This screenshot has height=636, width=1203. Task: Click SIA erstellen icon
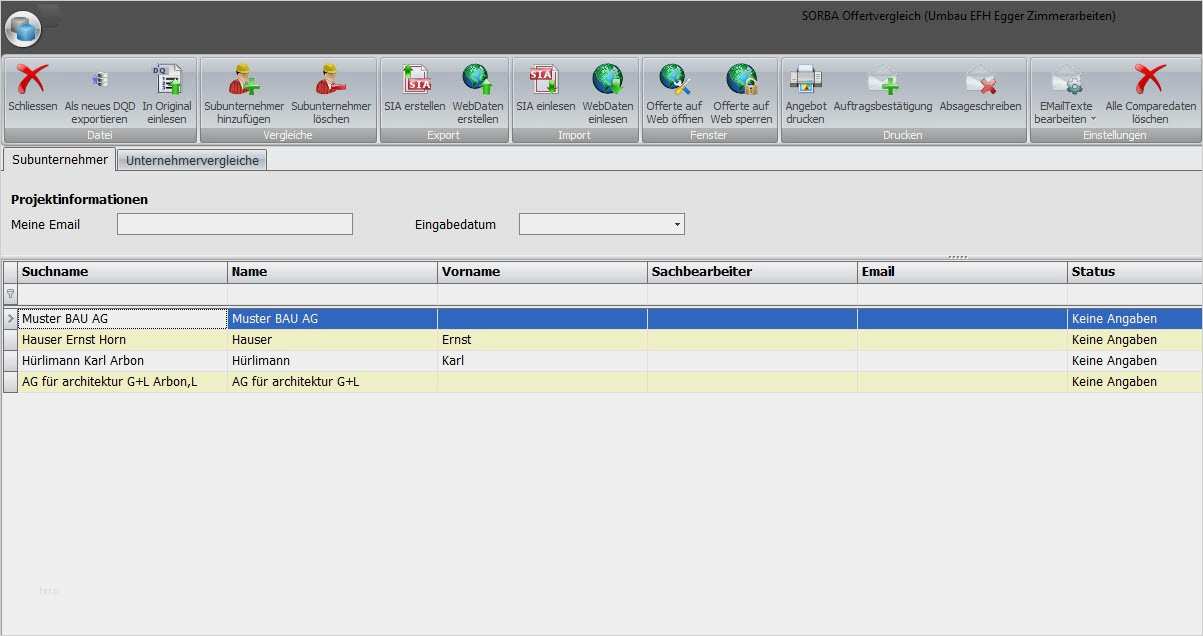click(414, 79)
